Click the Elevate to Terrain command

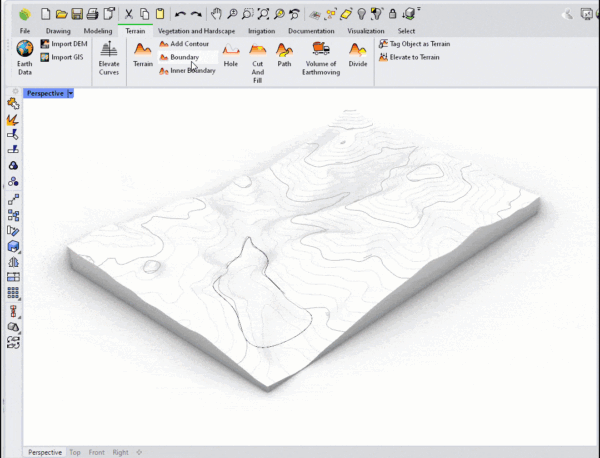pos(409,57)
